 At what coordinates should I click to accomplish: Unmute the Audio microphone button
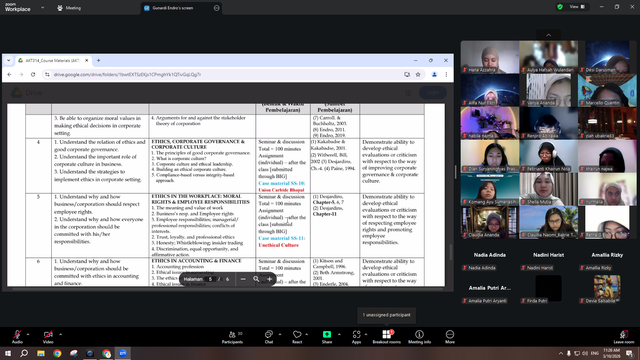[17, 337]
